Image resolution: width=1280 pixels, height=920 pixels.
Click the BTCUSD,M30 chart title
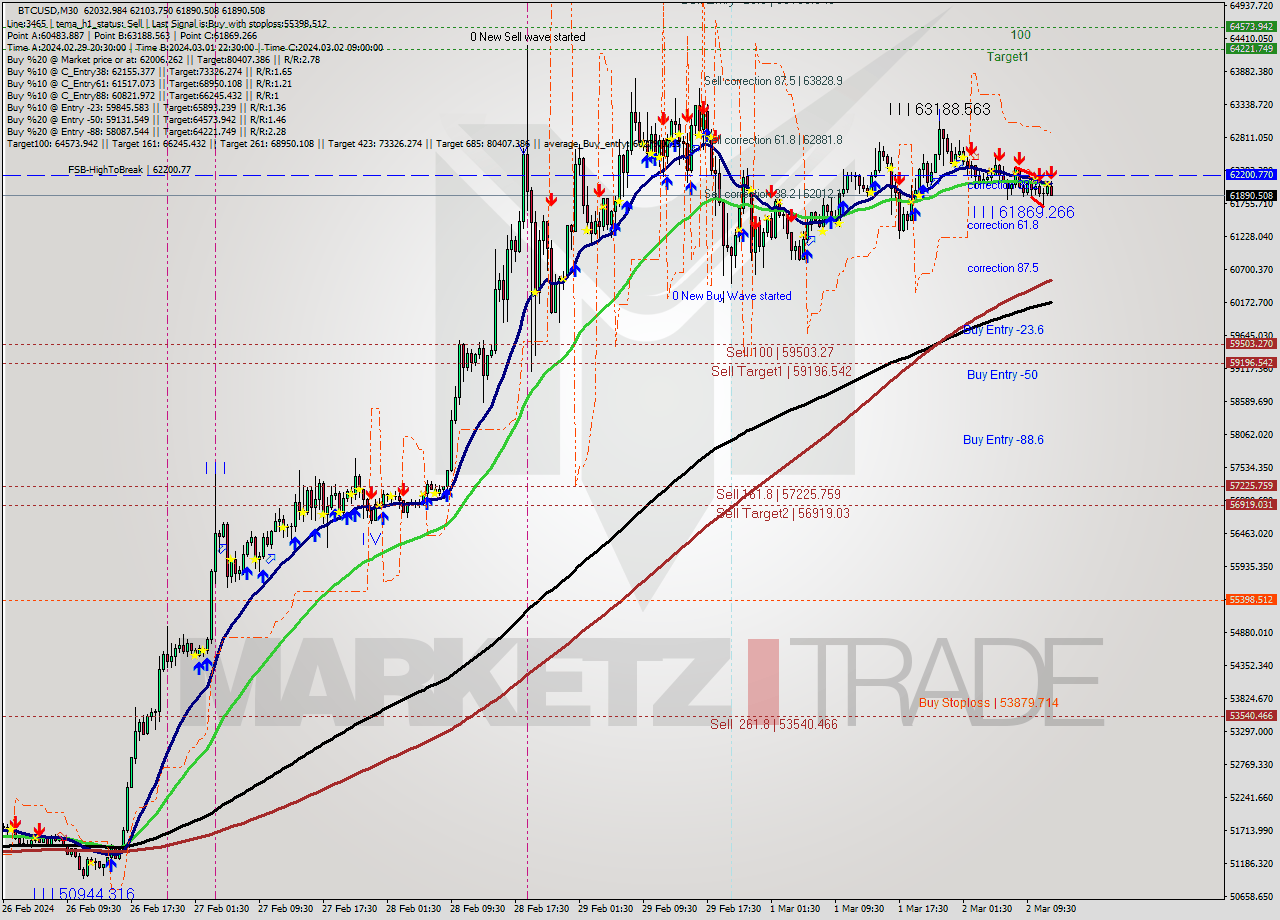[50, 10]
